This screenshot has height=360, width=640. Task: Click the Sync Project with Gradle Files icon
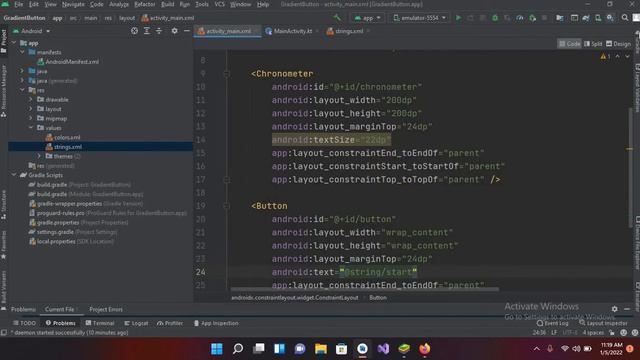pyautogui.click(x=586, y=18)
